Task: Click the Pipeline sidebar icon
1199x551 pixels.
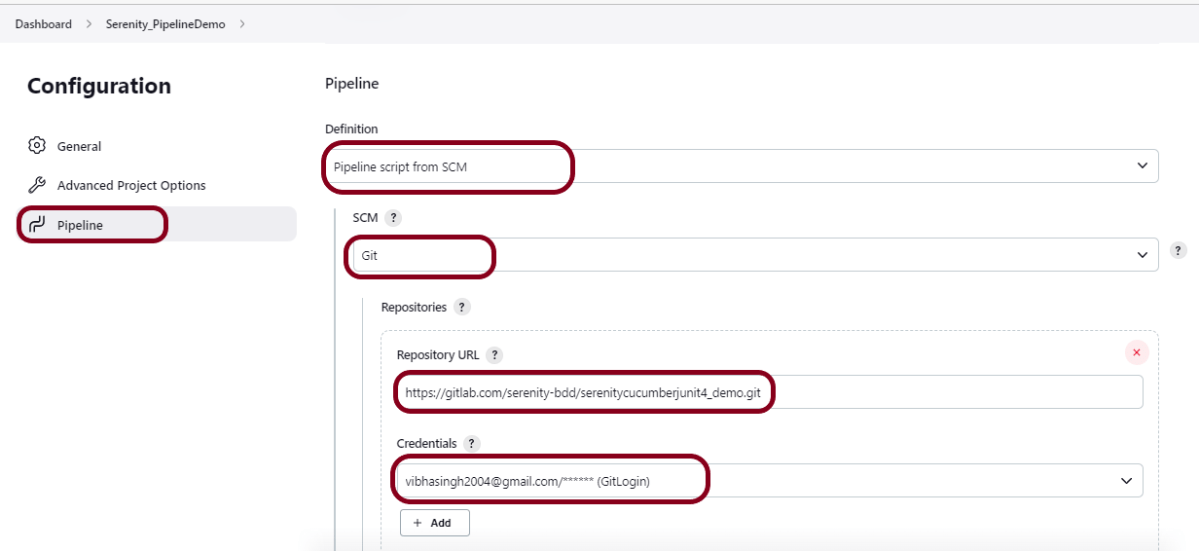Action: click(x=37, y=225)
